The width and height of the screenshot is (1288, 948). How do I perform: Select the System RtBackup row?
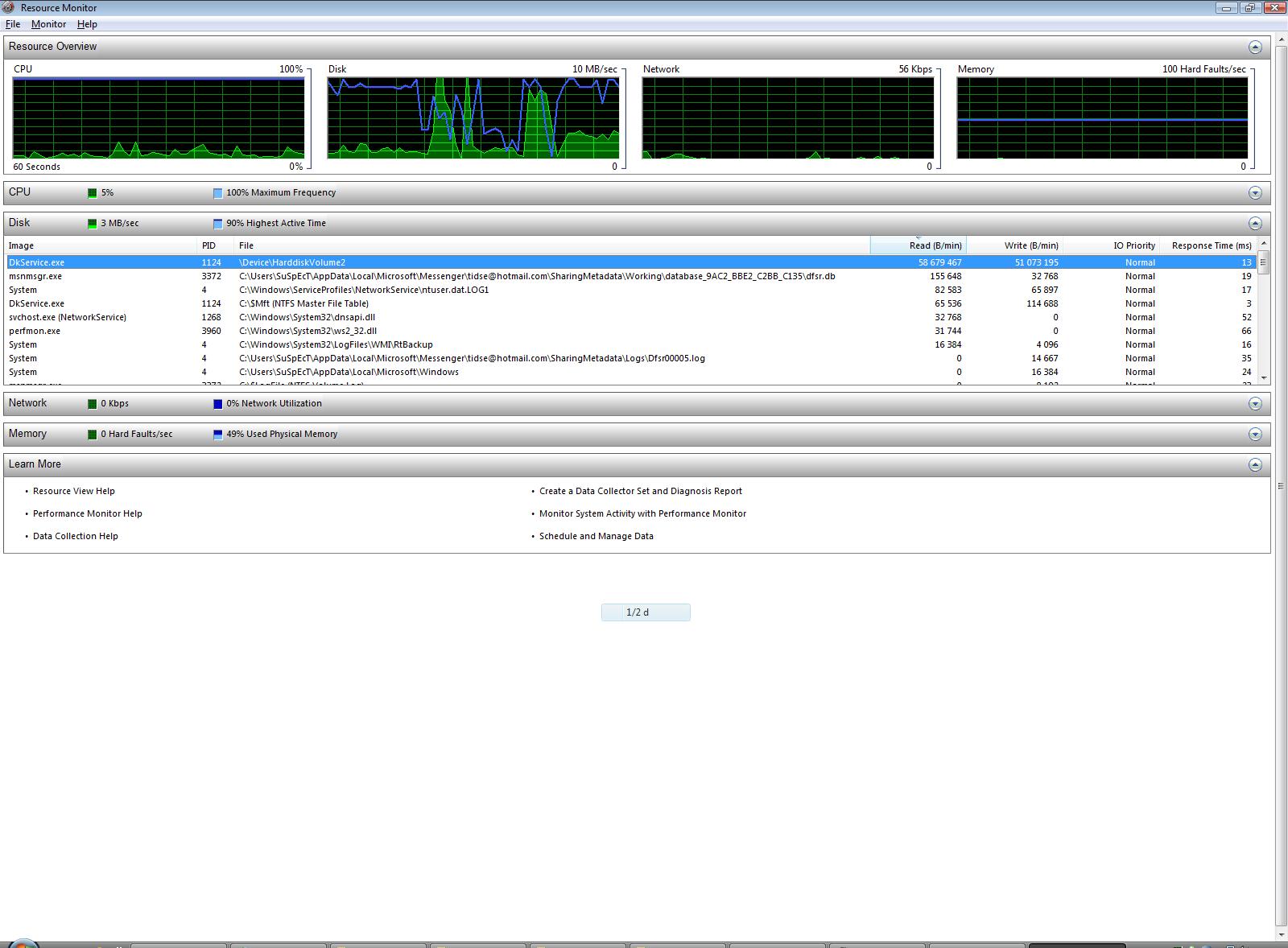pyautogui.click(x=630, y=344)
